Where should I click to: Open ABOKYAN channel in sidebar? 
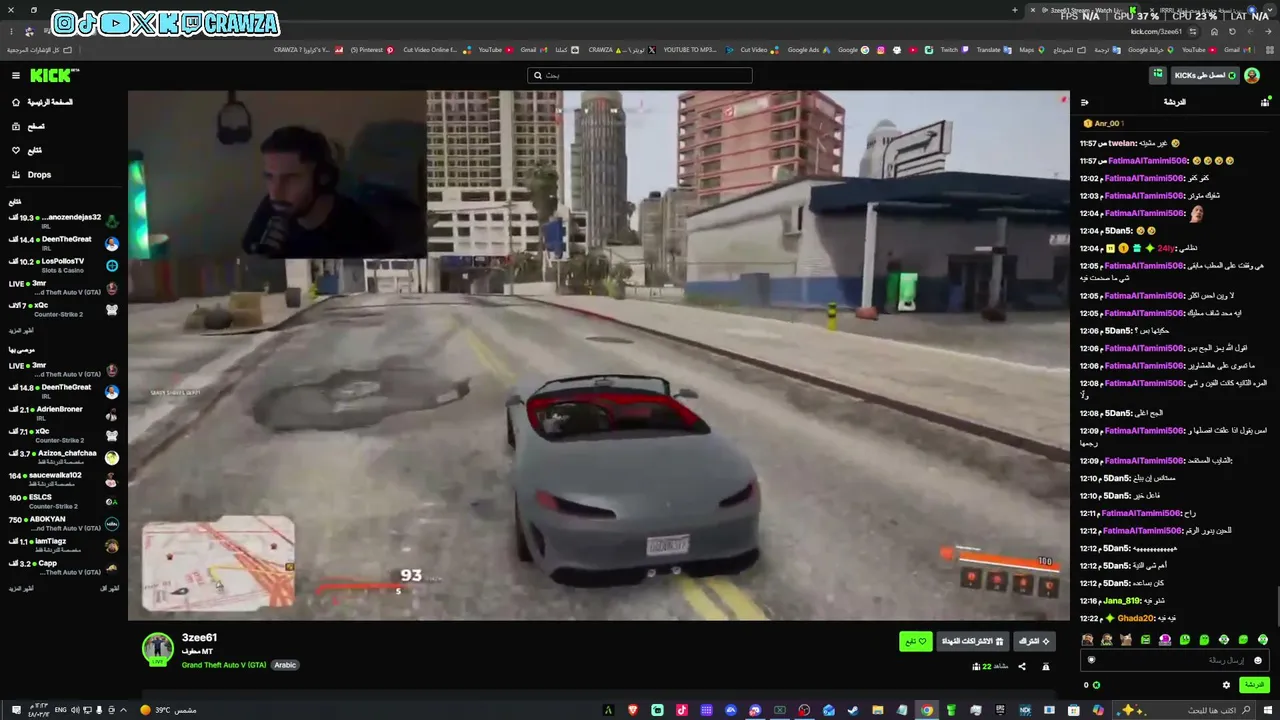click(64, 523)
